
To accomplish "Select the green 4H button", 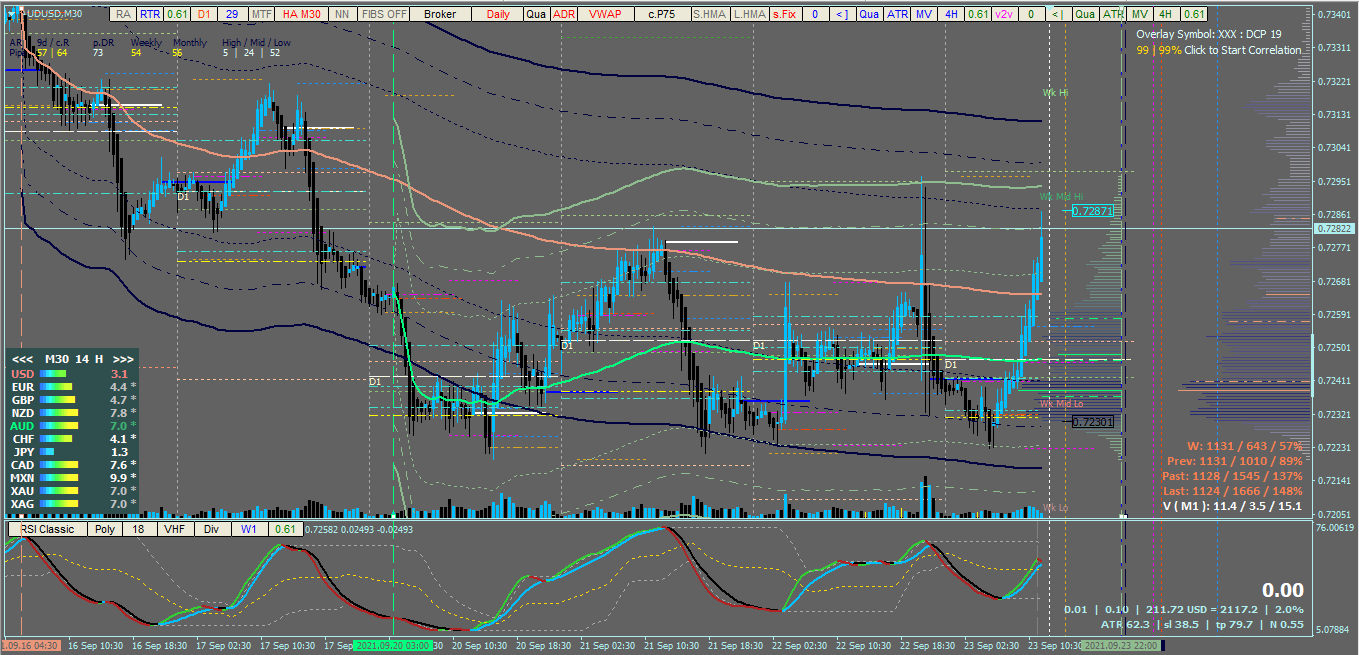I will (x=1166, y=14).
